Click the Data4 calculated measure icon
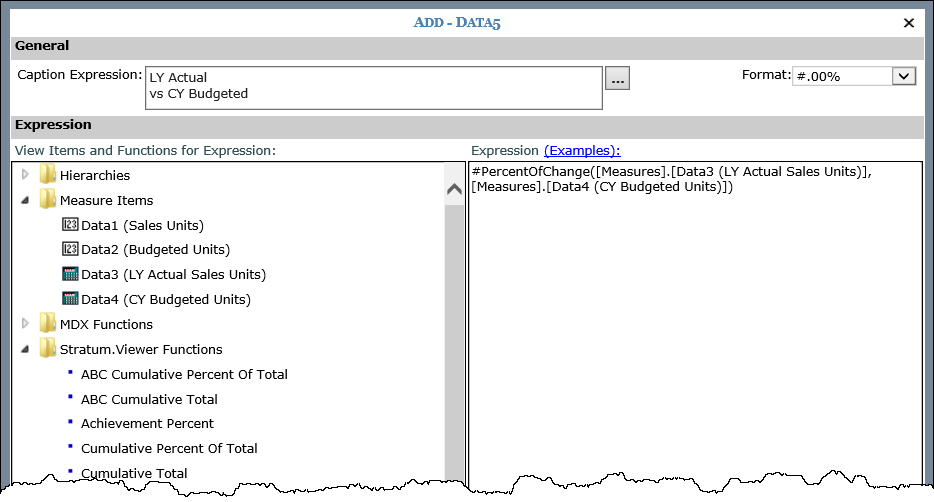 70,299
